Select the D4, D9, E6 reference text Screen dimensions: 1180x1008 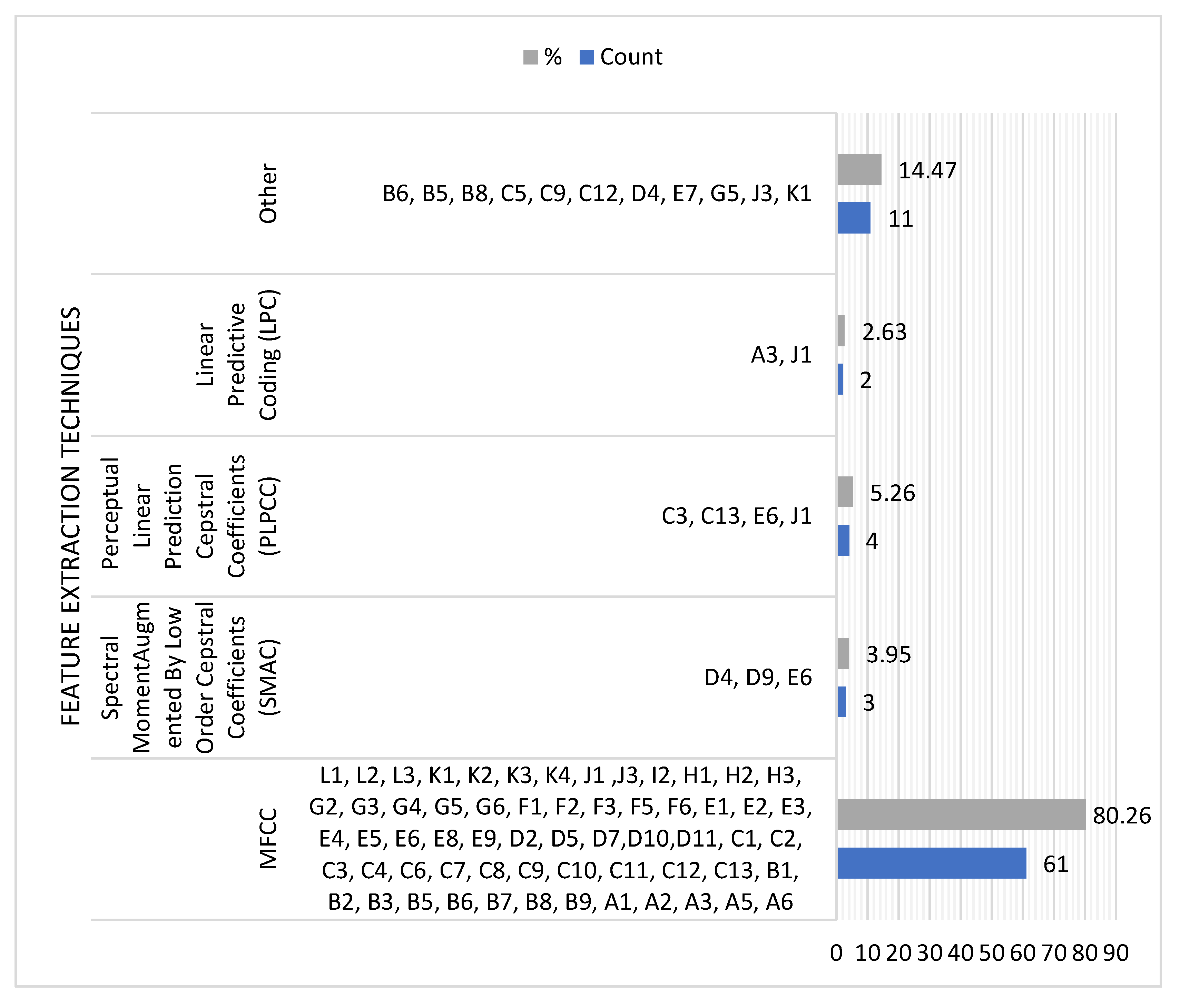(757, 678)
